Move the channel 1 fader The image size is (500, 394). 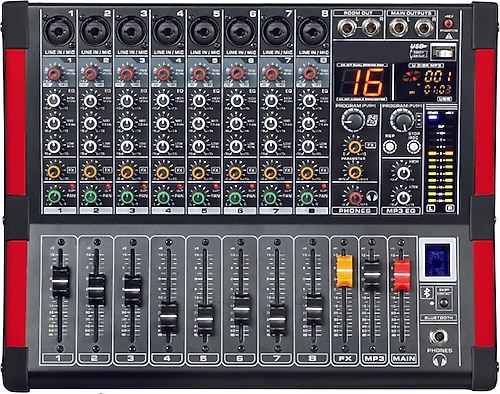(61, 282)
